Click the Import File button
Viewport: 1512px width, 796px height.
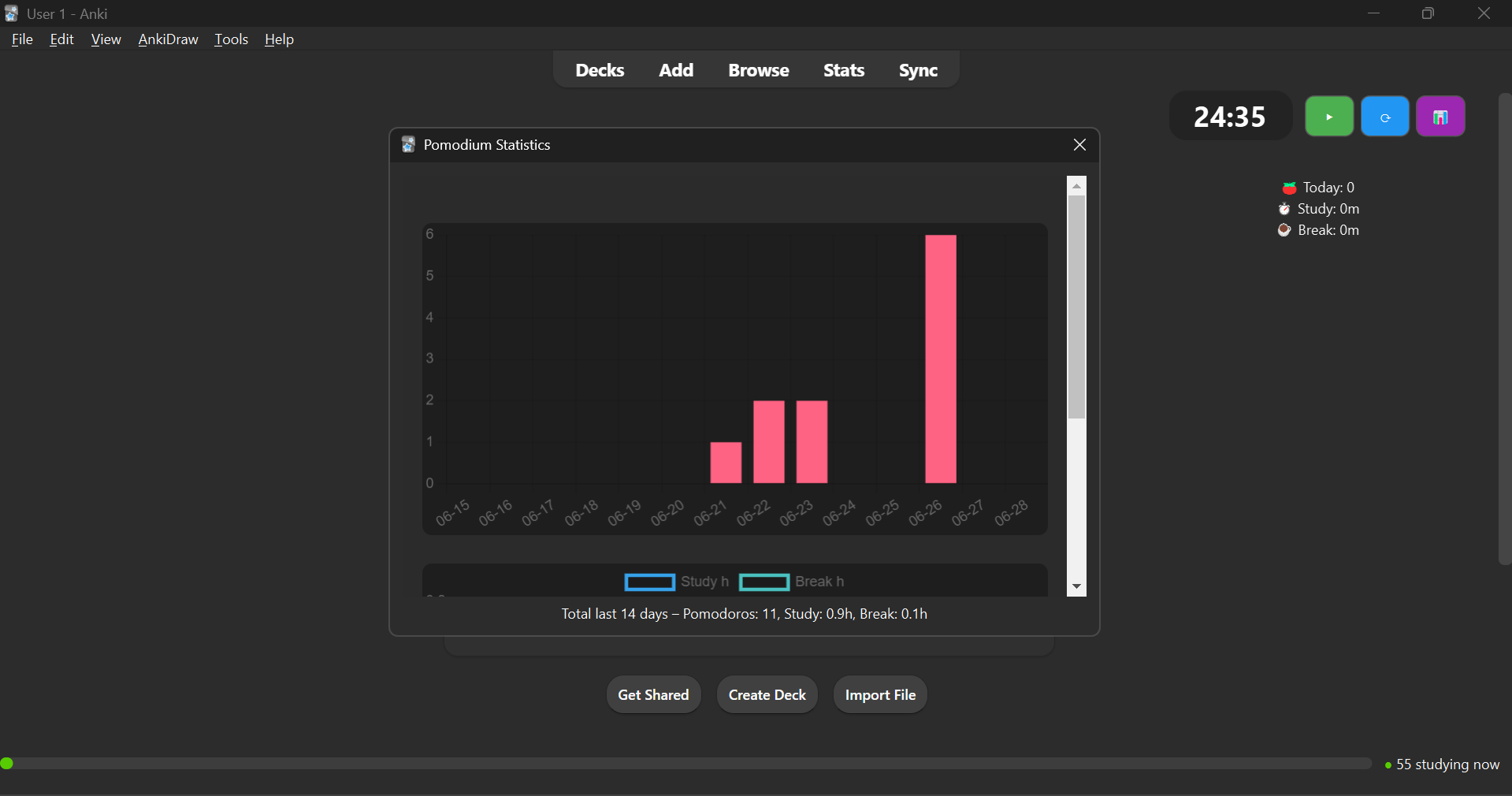point(879,694)
